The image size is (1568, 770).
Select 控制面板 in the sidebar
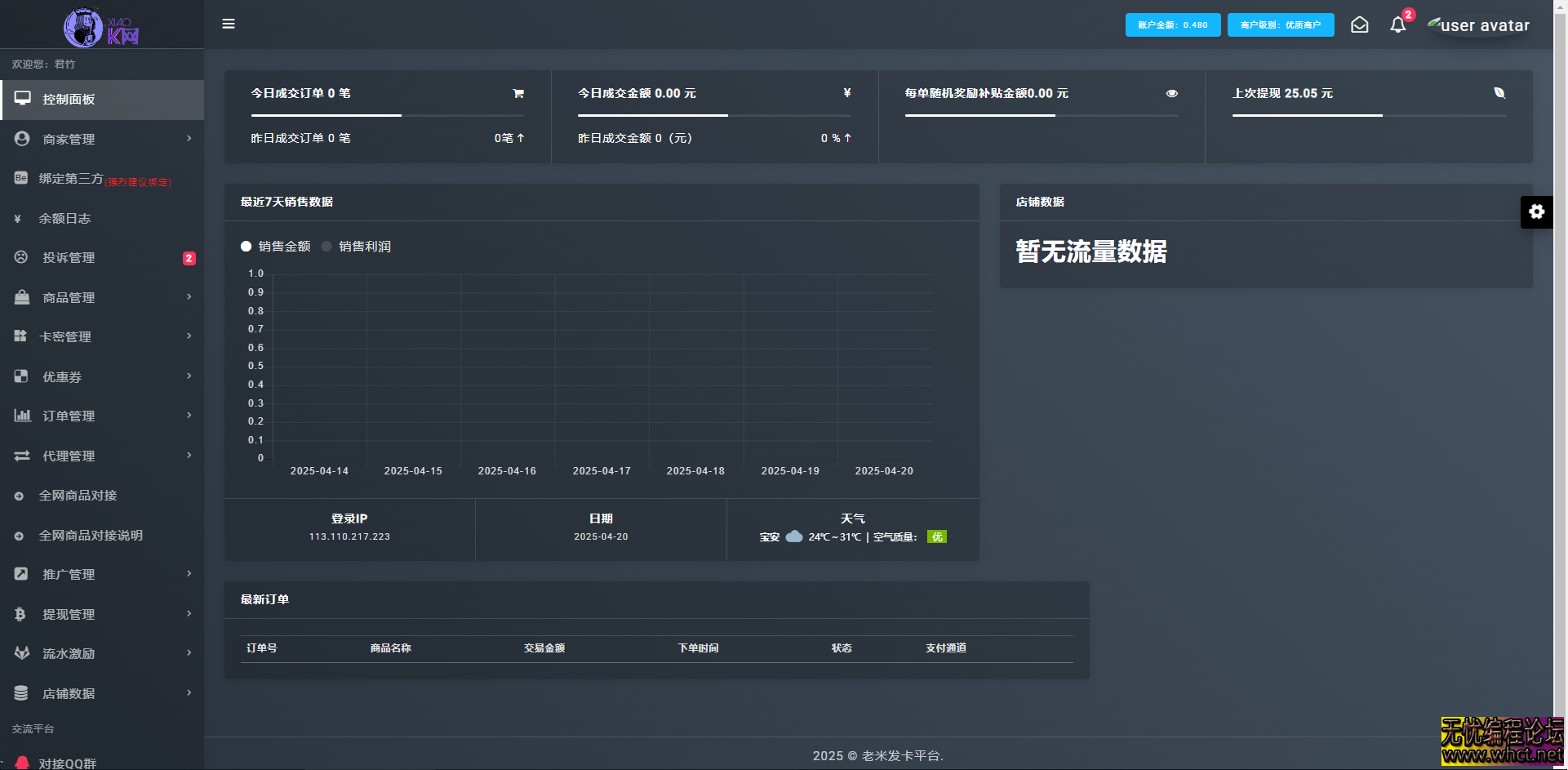pyautogui.click(x=69, y=100)
